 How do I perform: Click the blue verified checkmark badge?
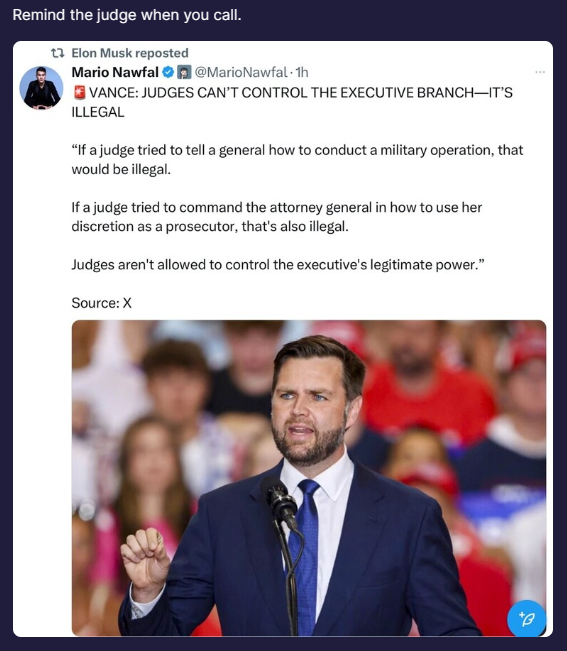coord(168,73)
